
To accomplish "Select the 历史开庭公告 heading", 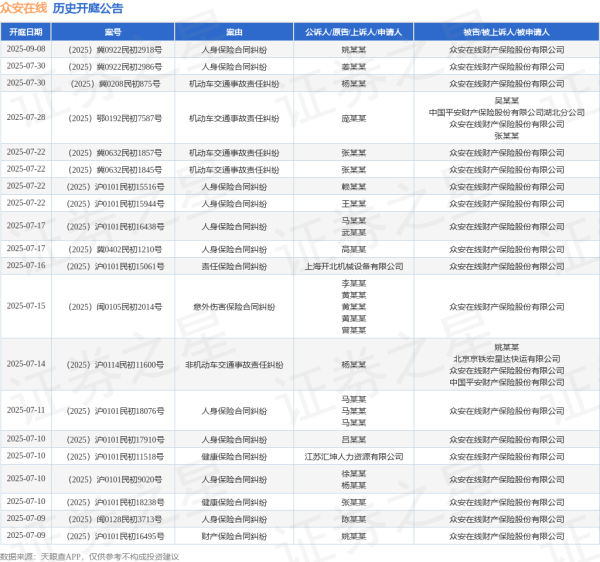I will point(88,9).
